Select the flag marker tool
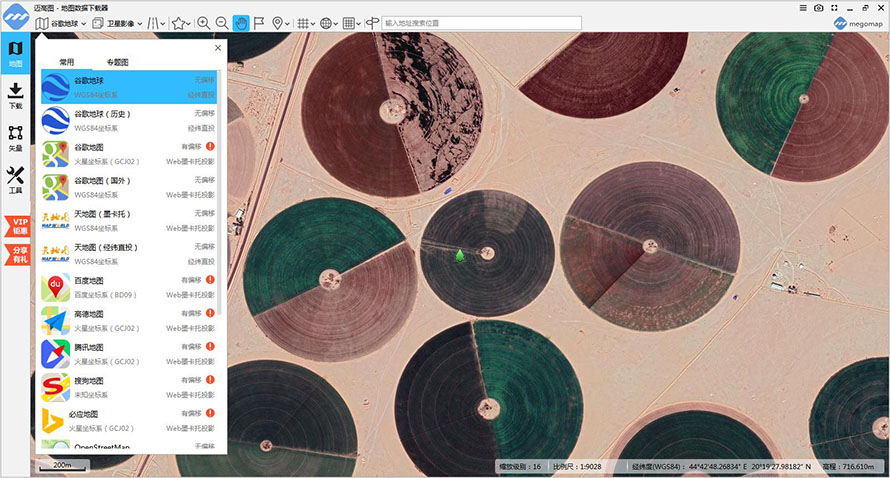Screen dimensions: 890x478 [x=259, y=22]
